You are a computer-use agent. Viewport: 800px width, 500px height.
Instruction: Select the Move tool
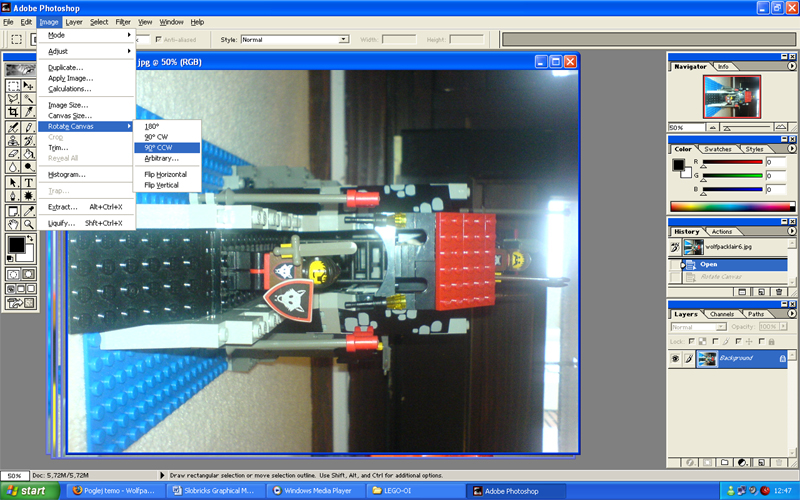pos(29,85)
